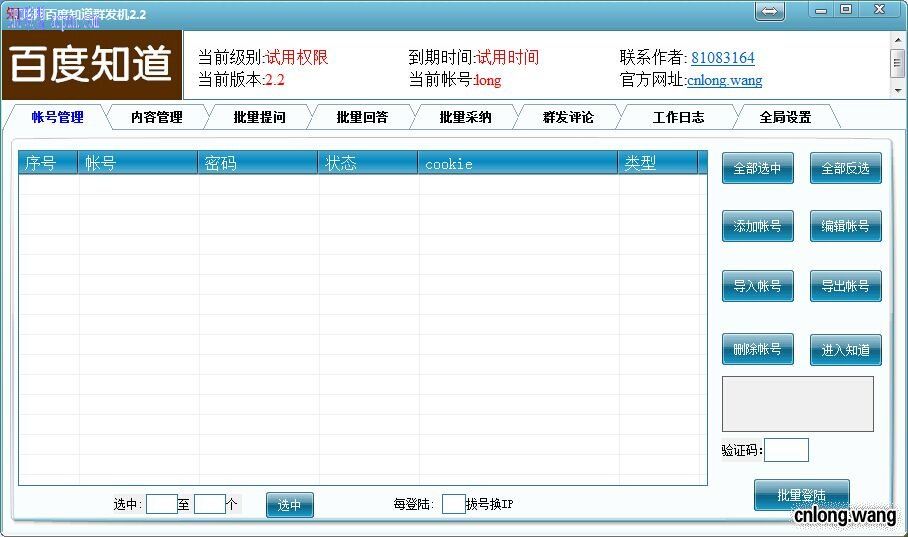The height and width of the screenshot is (537, 908).
Task: Click the 全部反选 button
Action: coord(845,168)
